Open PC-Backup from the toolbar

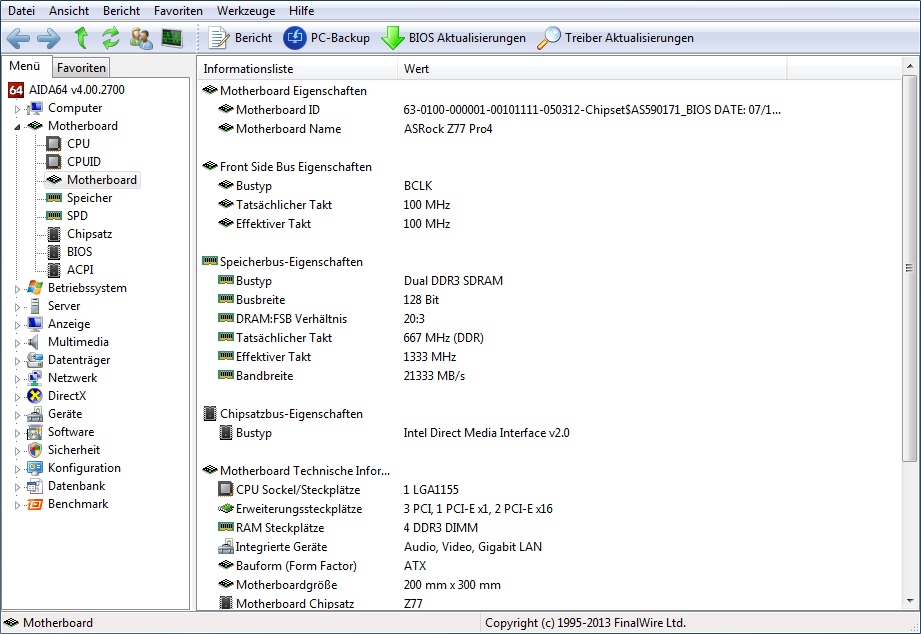point(326,38)
